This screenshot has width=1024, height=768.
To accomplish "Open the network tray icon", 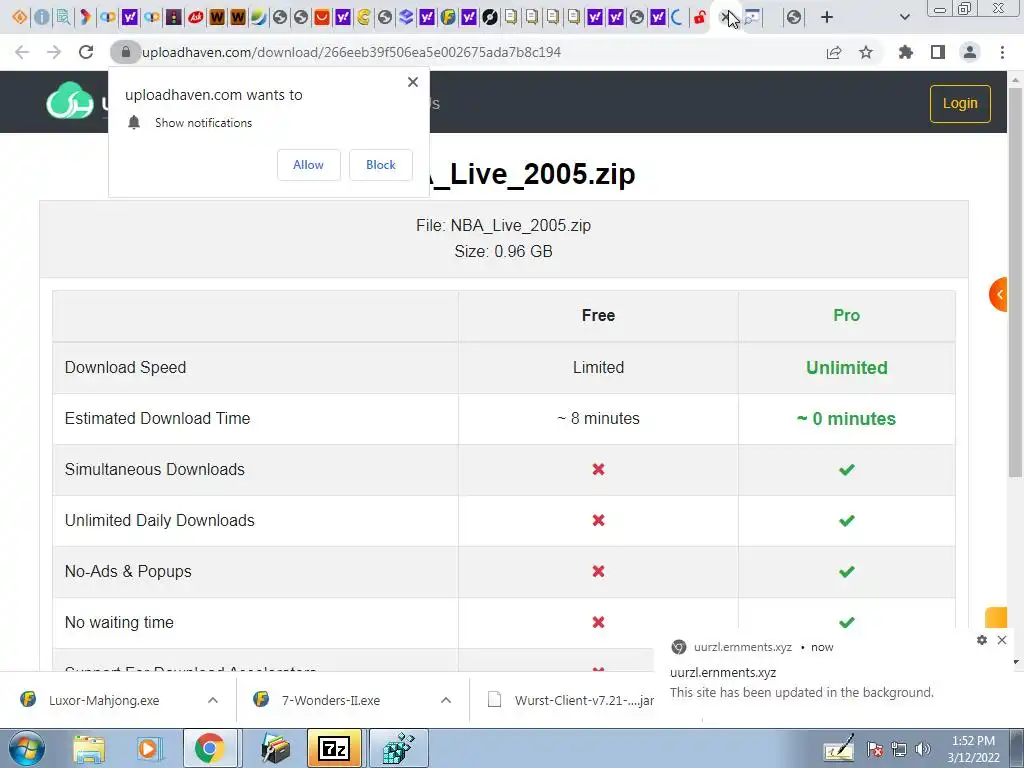I will 899,749.
